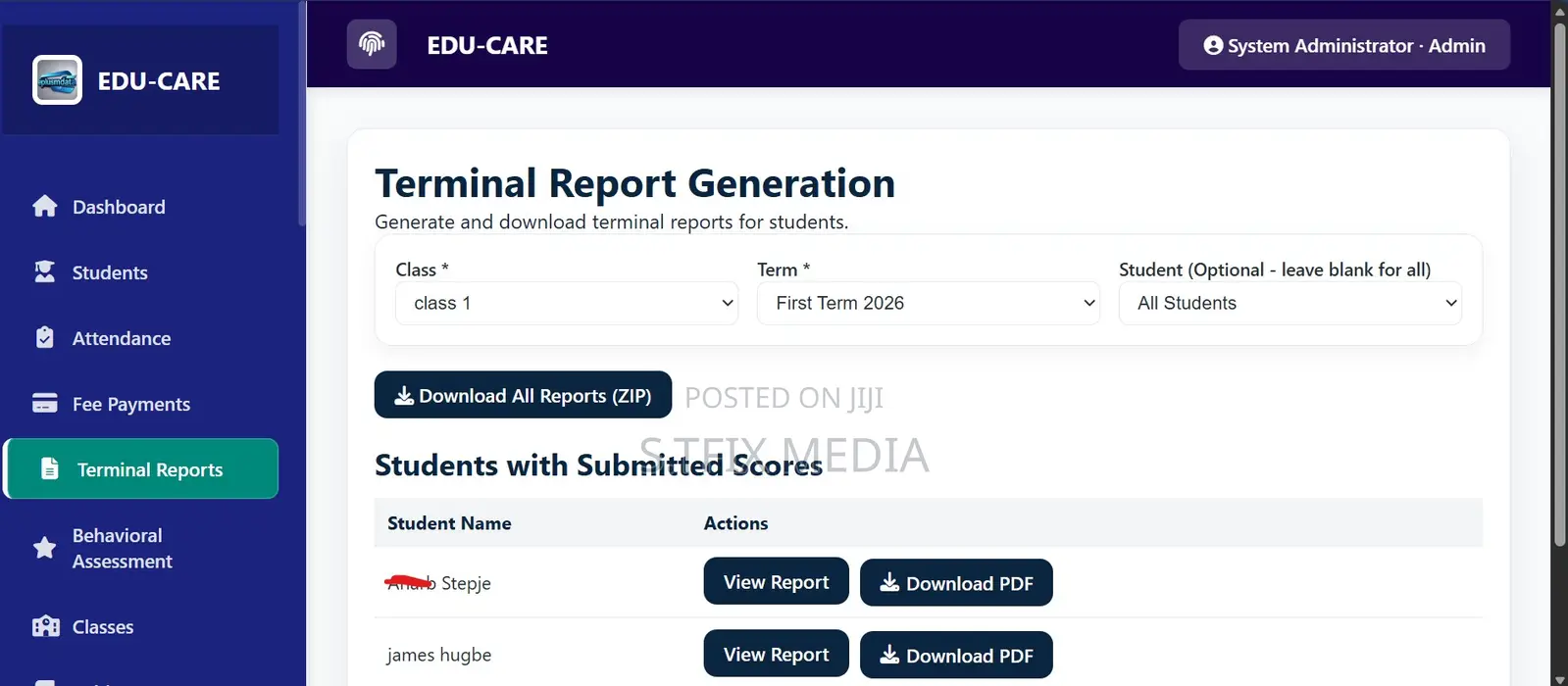Open the Classes menu item
This screenshot has width=1568, height=686.
140,626
